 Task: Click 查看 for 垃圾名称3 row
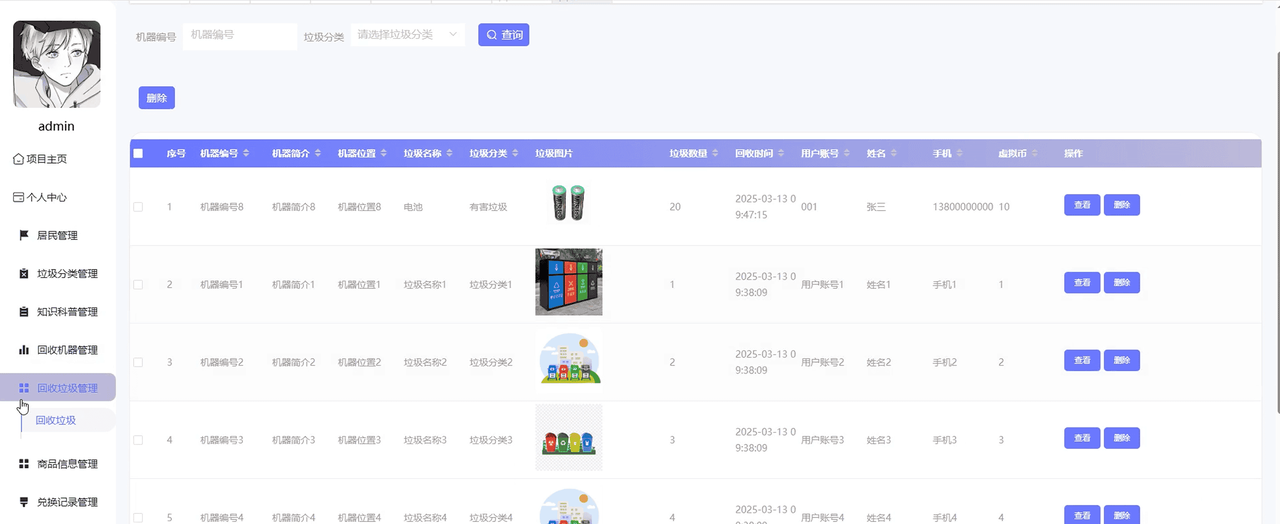[1082, 438]
